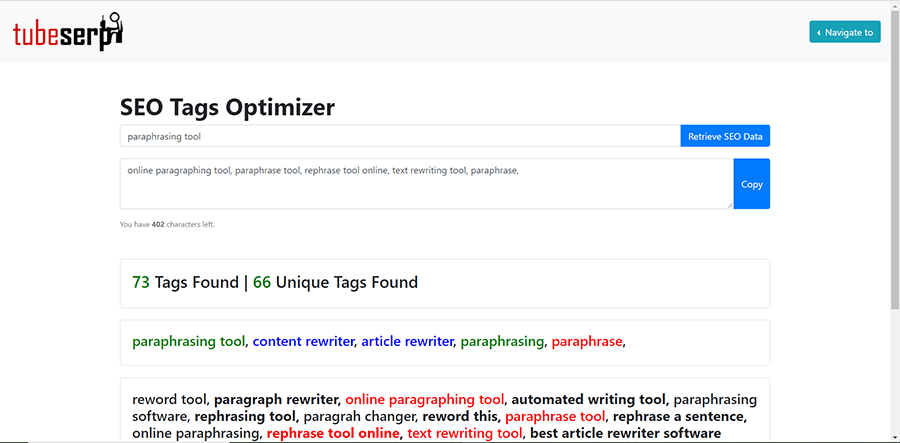The height and width of the screenshot is (443, 900).
Task: Click the red 'online paragraphing tool' tag
Action: coord(424,399)
